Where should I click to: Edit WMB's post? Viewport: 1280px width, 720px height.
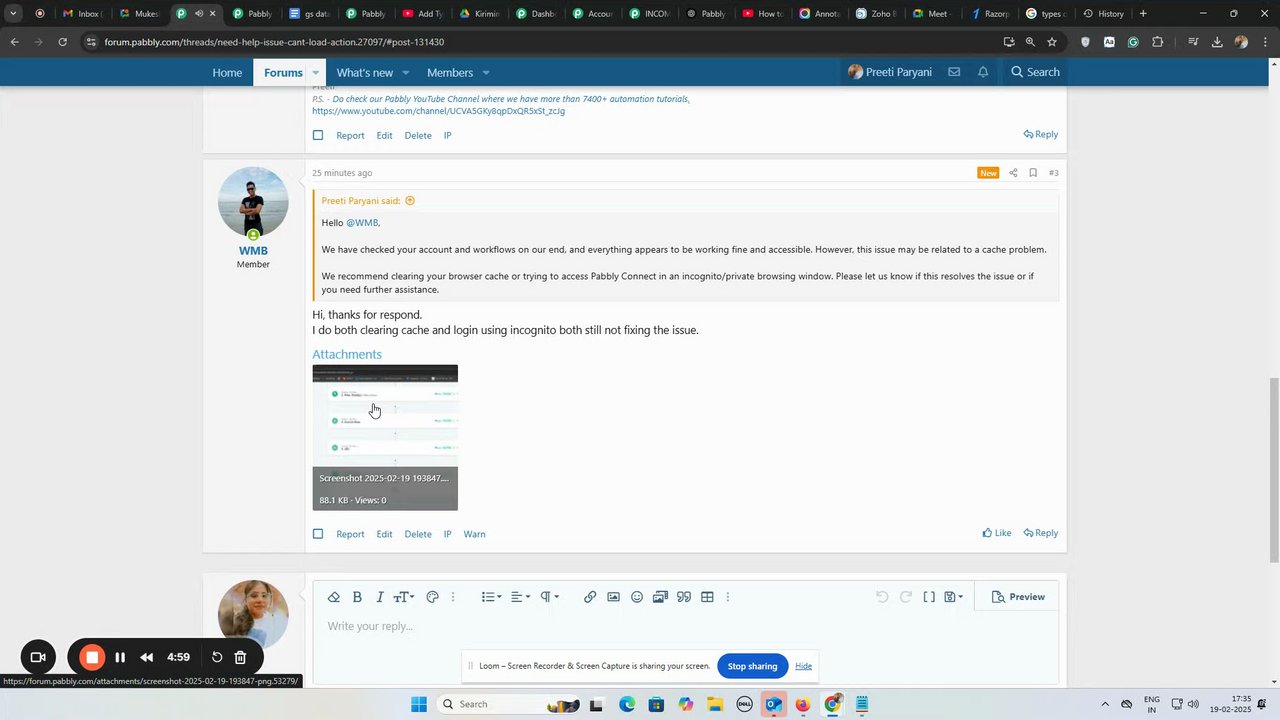click(384, 534)
